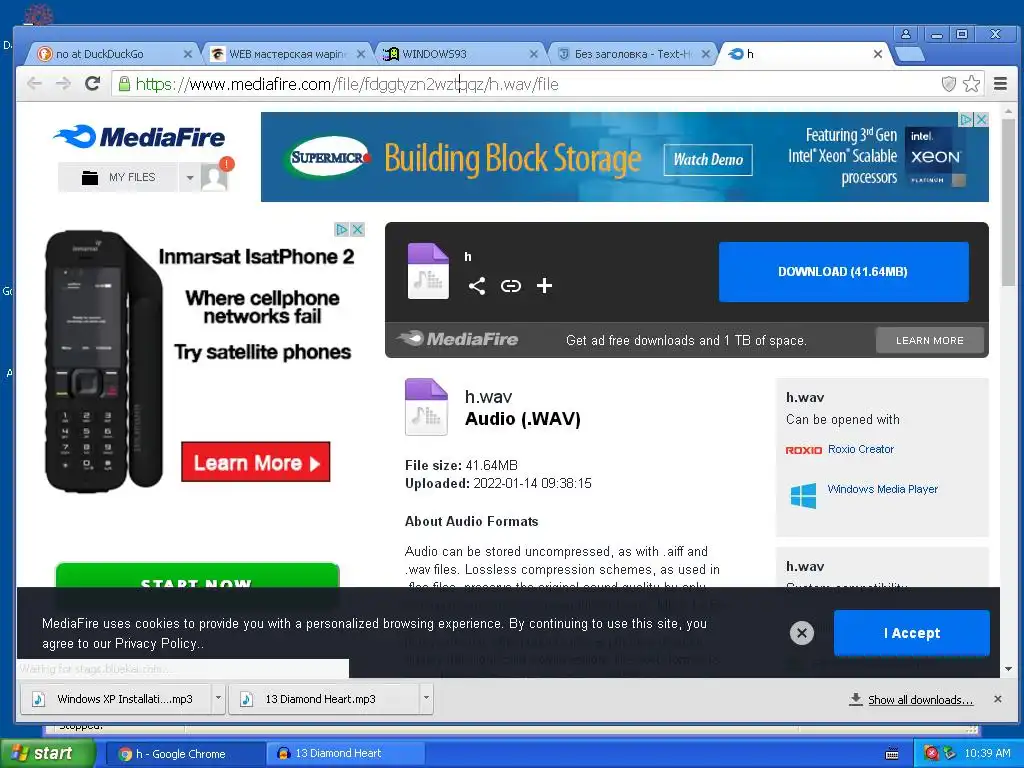
Task: Click Show all downloads link
Action: (x=920, y=699)
